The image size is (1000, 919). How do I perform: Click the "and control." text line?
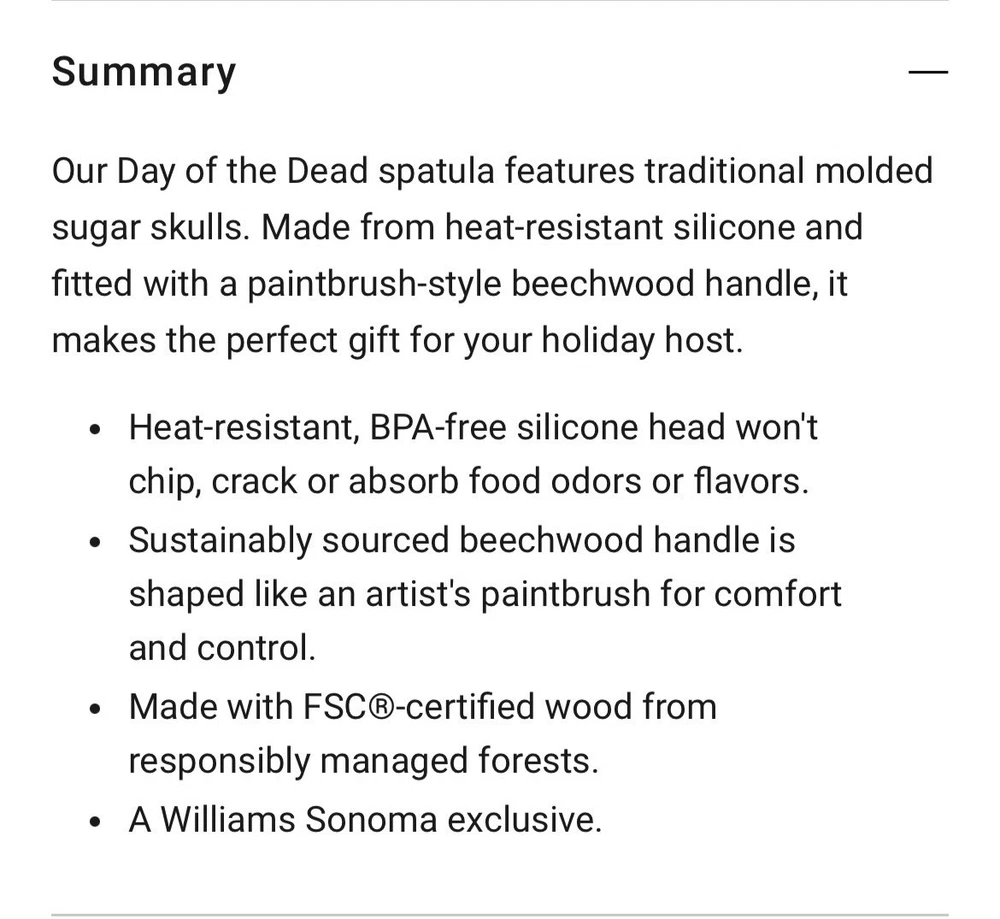click(x=222, y=648)
